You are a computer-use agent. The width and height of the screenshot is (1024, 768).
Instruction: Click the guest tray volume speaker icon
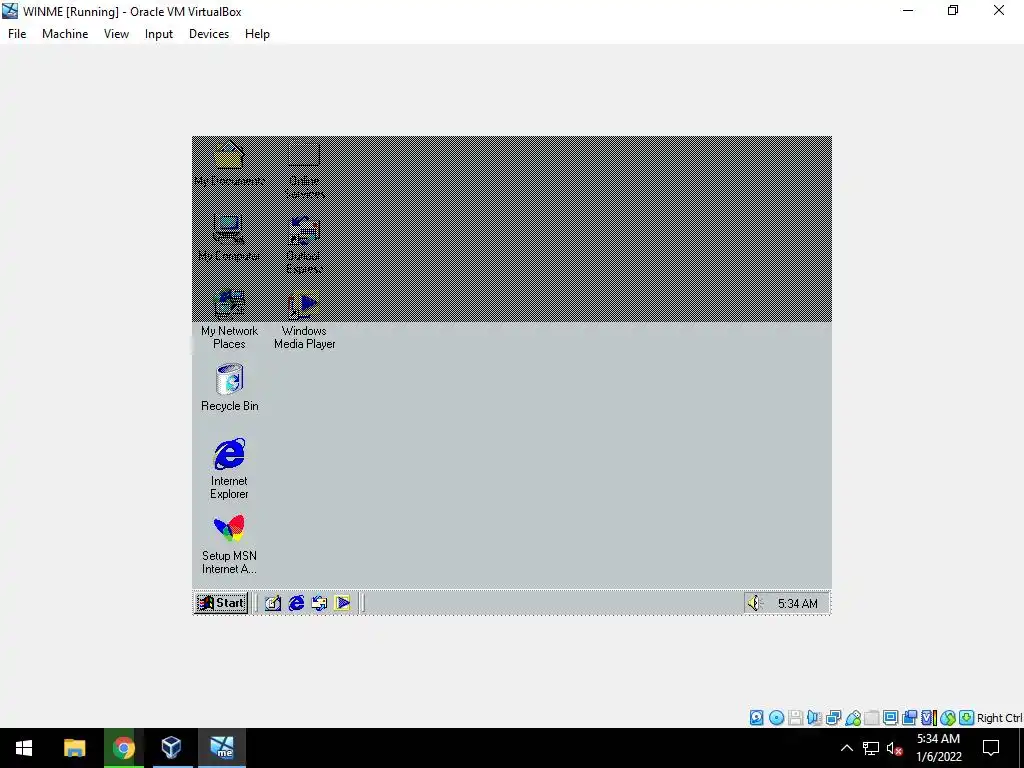click(755, 603)
